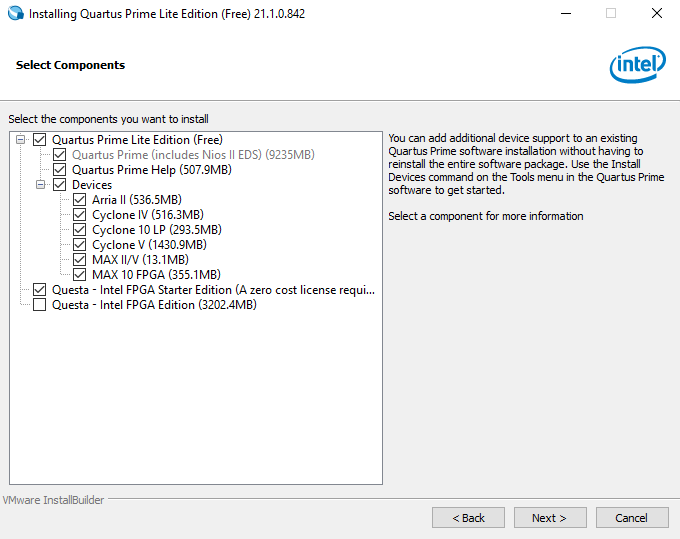Select the MAX II/V (13.1MB) label

[x=140, y=259]
